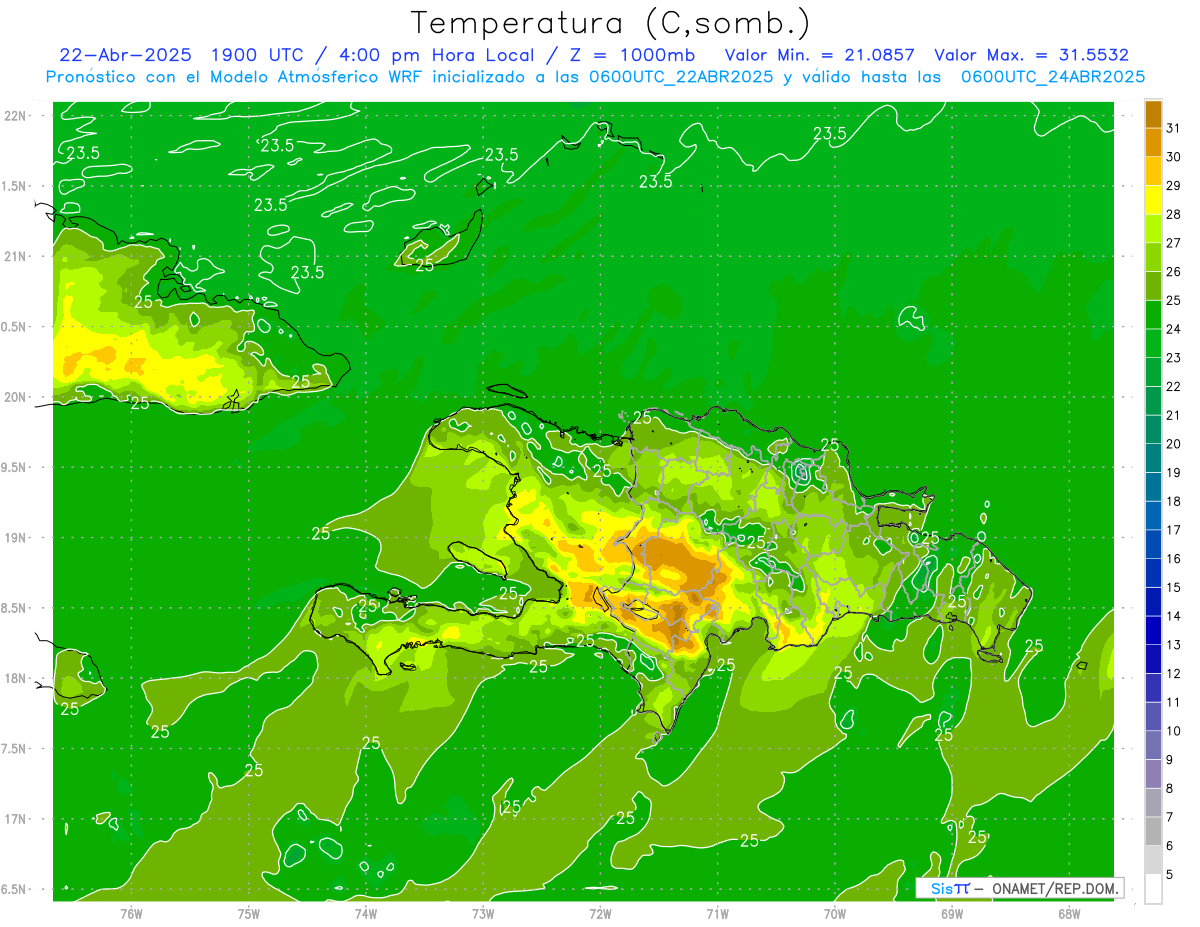Click the '0600UTC_22ABR2025' initialization time
1200x927 pixels.
681,77
